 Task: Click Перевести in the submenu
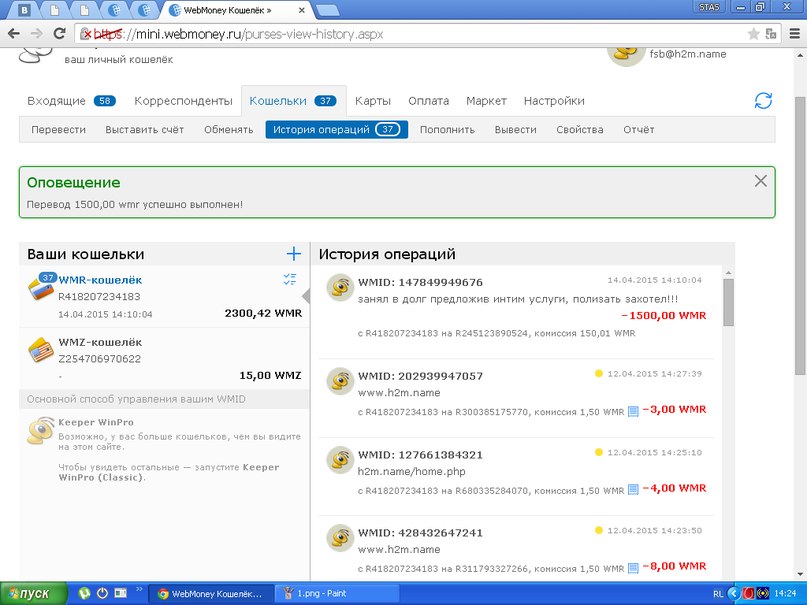(59, 130)
